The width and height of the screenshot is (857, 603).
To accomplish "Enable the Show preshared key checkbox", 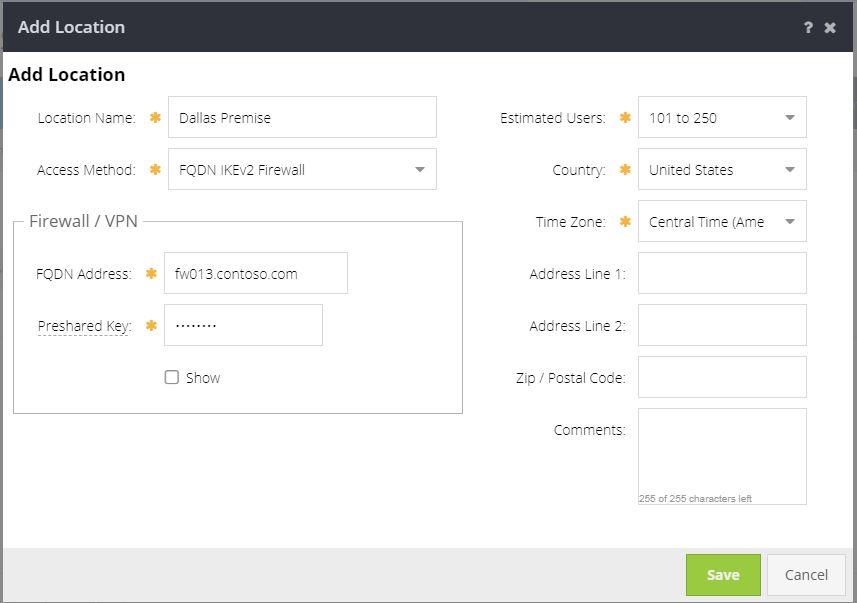I will coord(172,377).
